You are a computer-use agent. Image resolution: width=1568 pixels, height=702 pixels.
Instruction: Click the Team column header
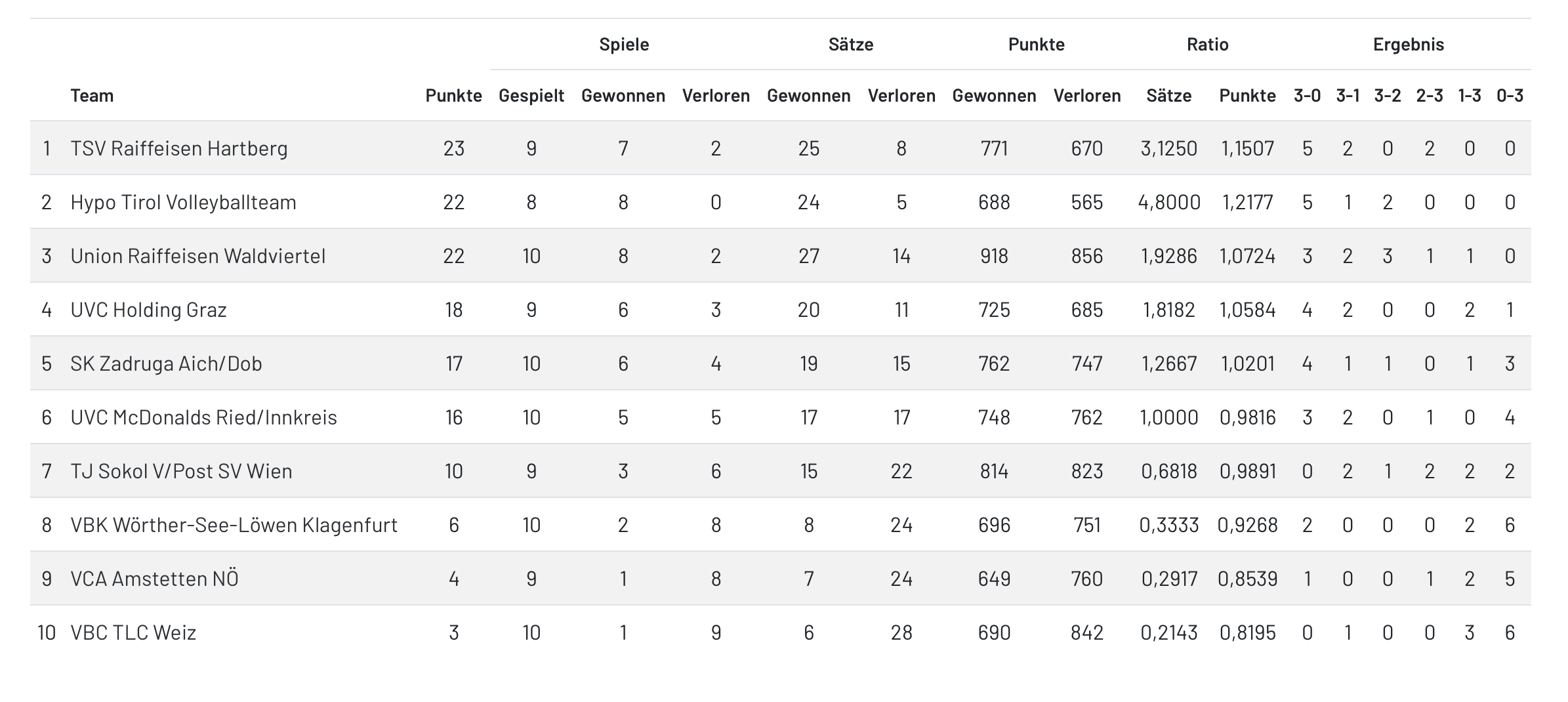(92, 96)
